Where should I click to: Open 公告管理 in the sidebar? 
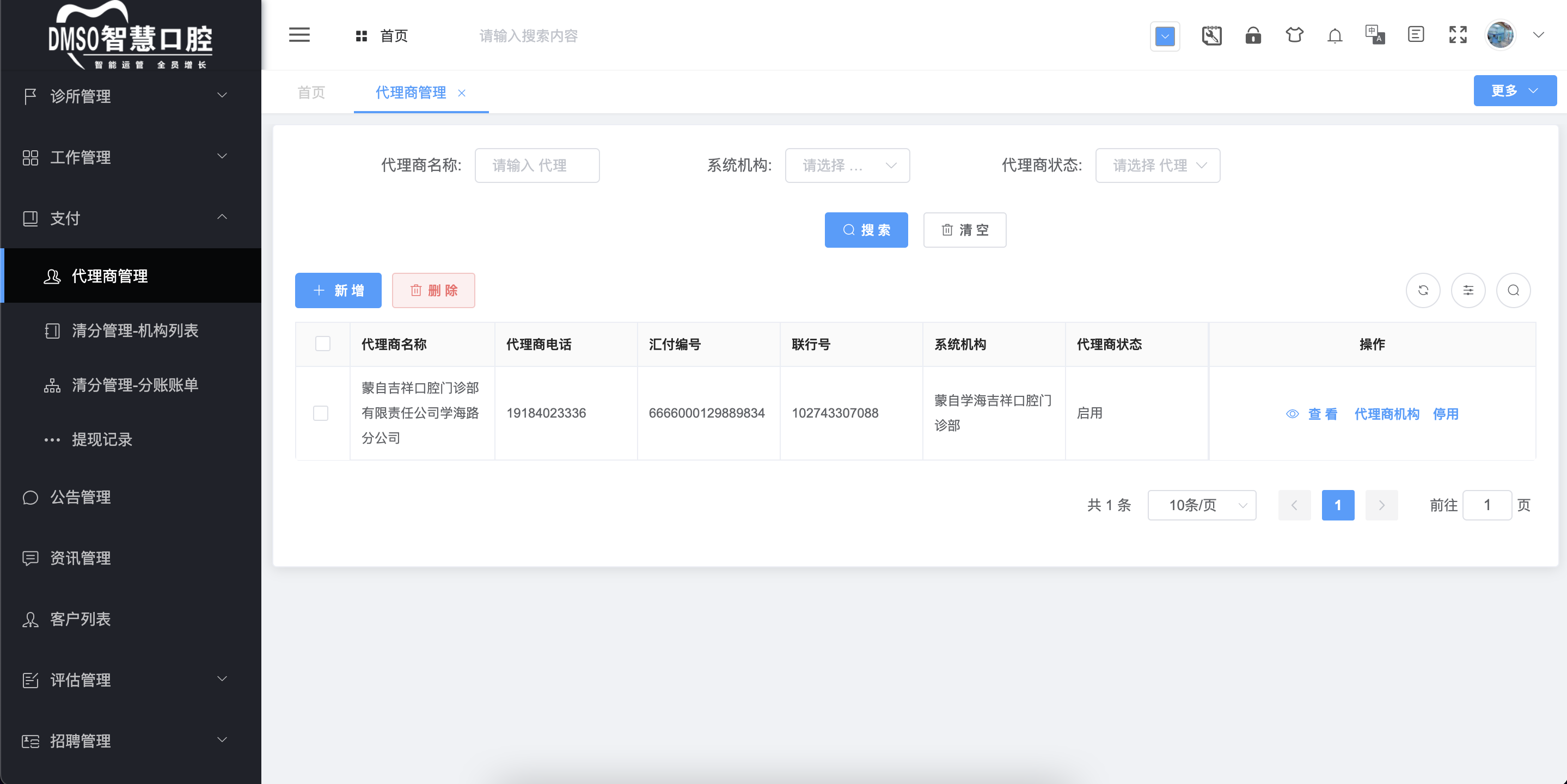click(x=131, y=497)
